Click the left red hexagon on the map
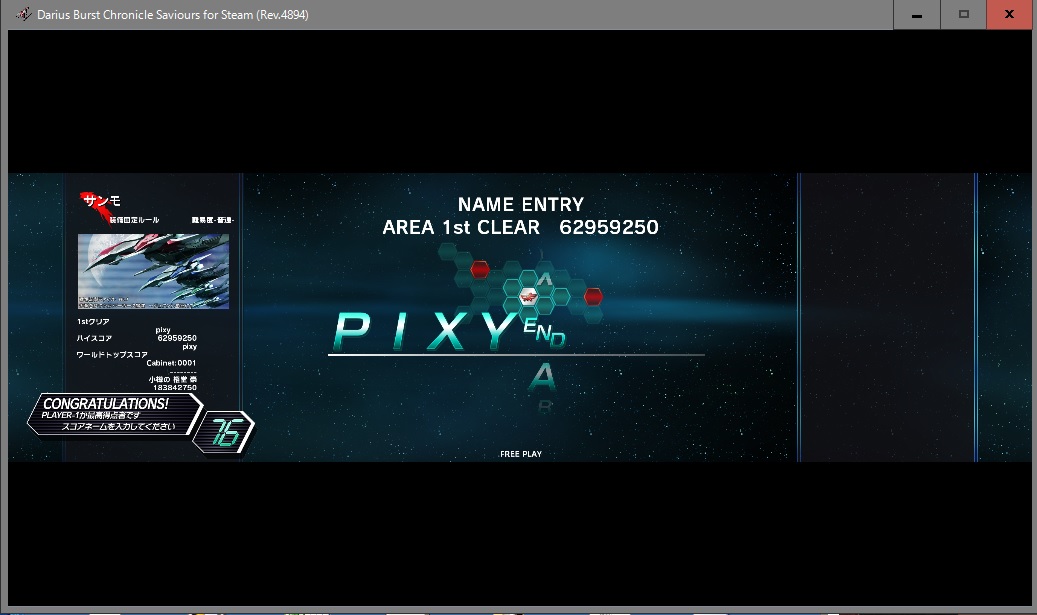Viewport: 1037px width, 615px height. point(480,268)
